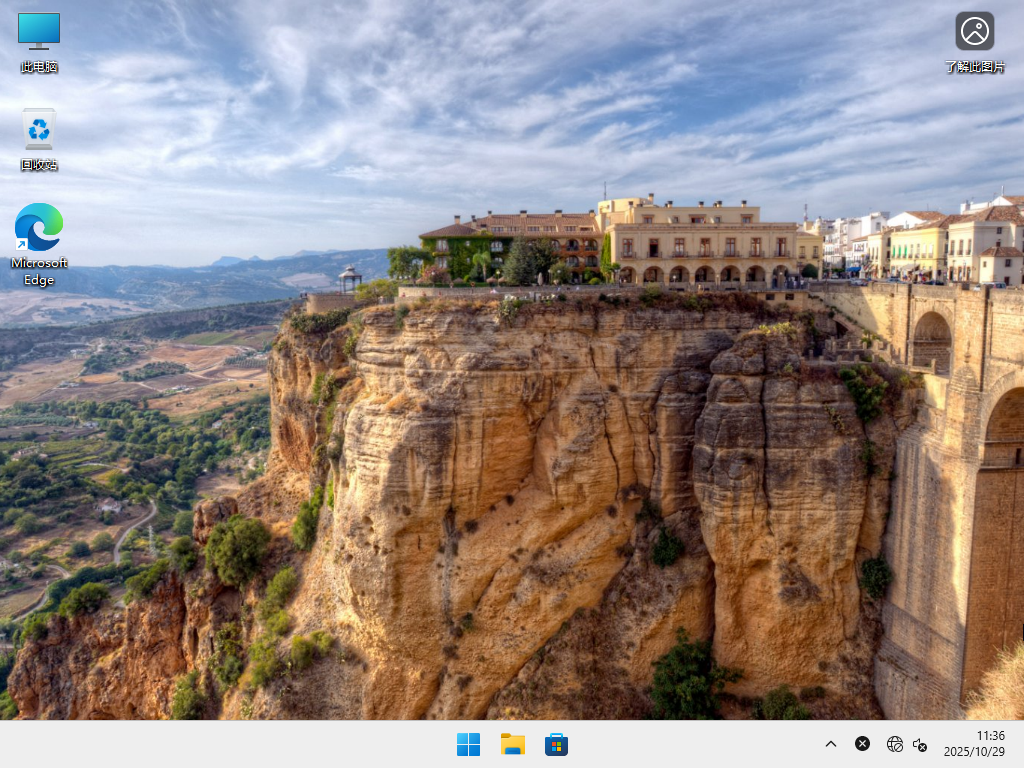Click the black circular X tray icon
Viewport: 1024px width, 768px height.
point(862,744)
